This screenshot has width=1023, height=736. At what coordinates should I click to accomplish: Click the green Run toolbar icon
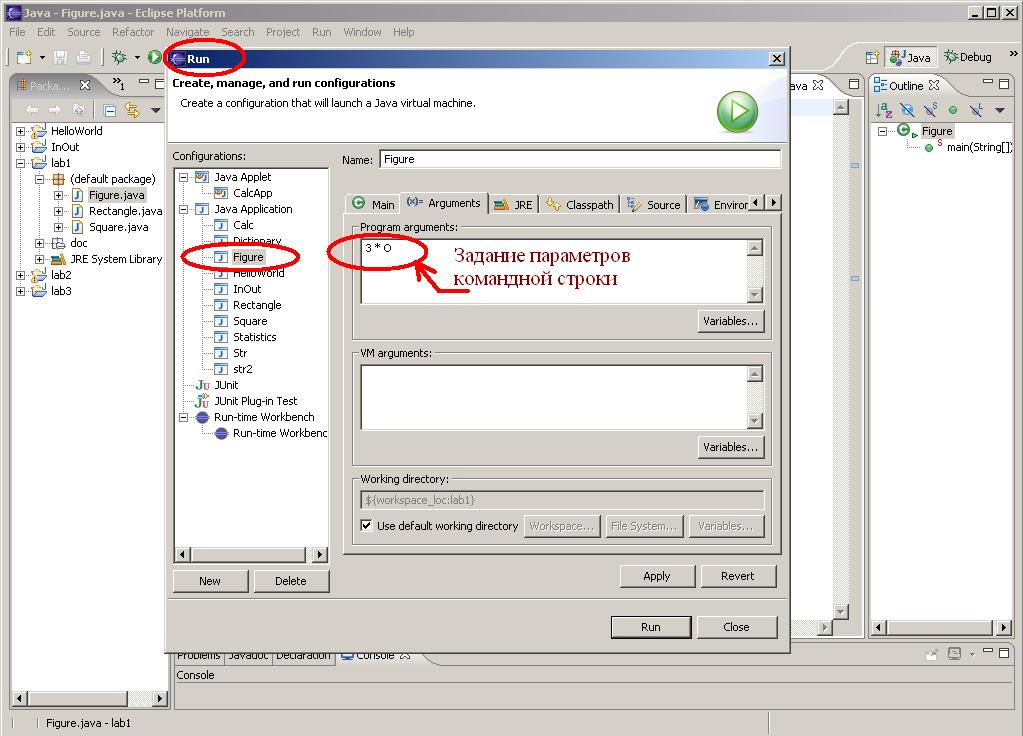(155, 57)
